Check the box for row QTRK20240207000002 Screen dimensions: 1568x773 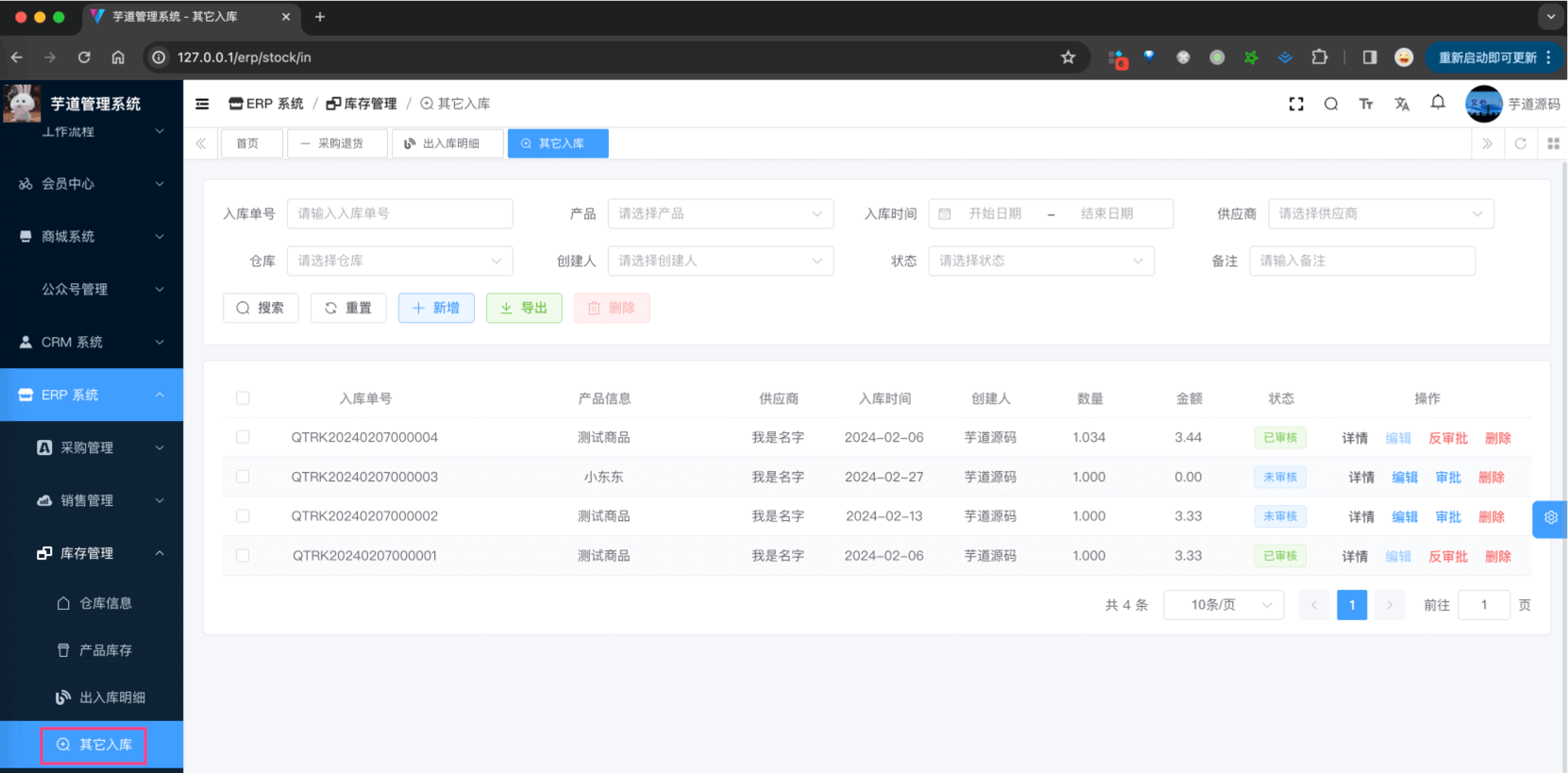[243, 516]
